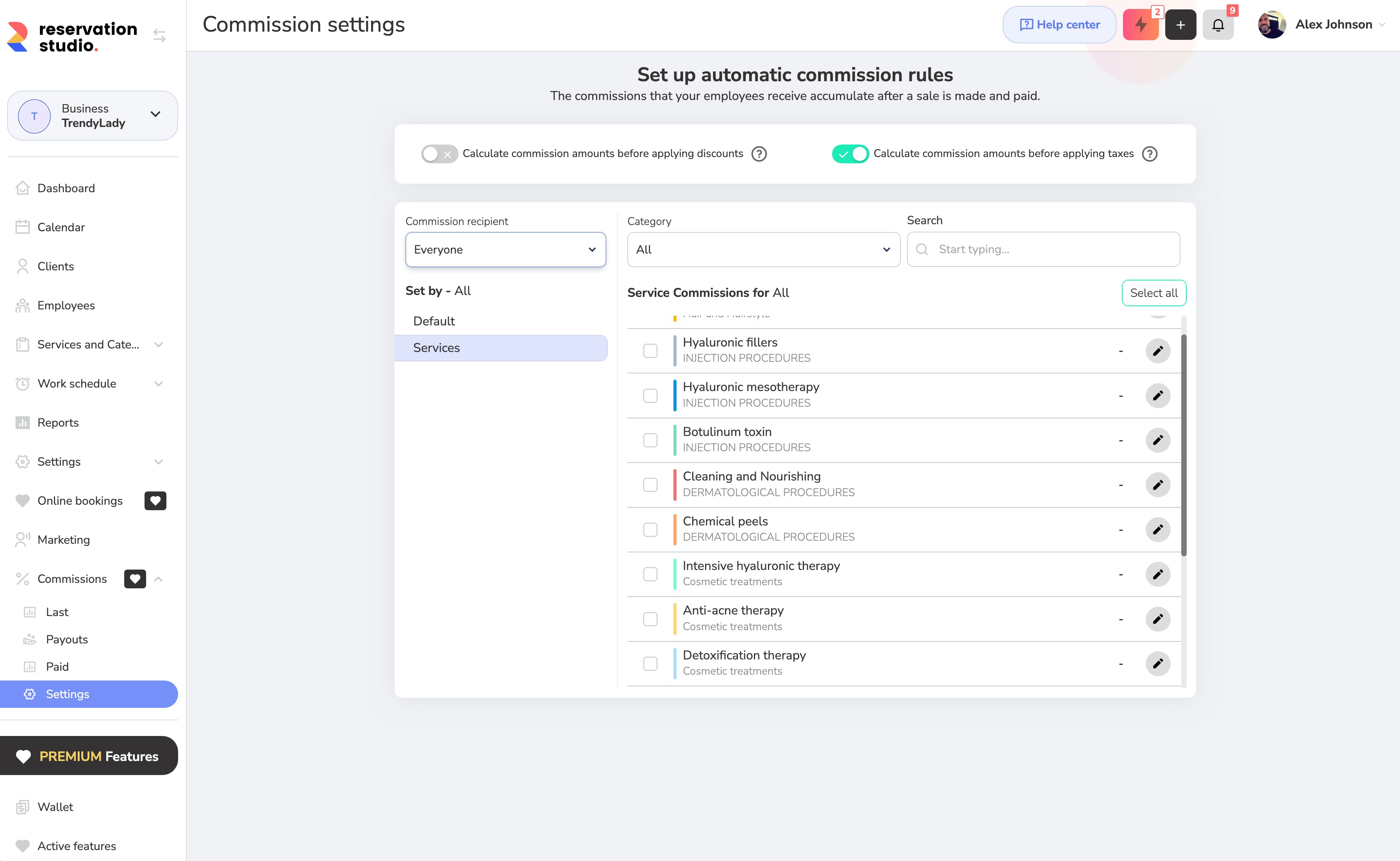The image size is (1400, 861).
Task: Open the Commission recipient dropdown
Action: coord(505,249)
